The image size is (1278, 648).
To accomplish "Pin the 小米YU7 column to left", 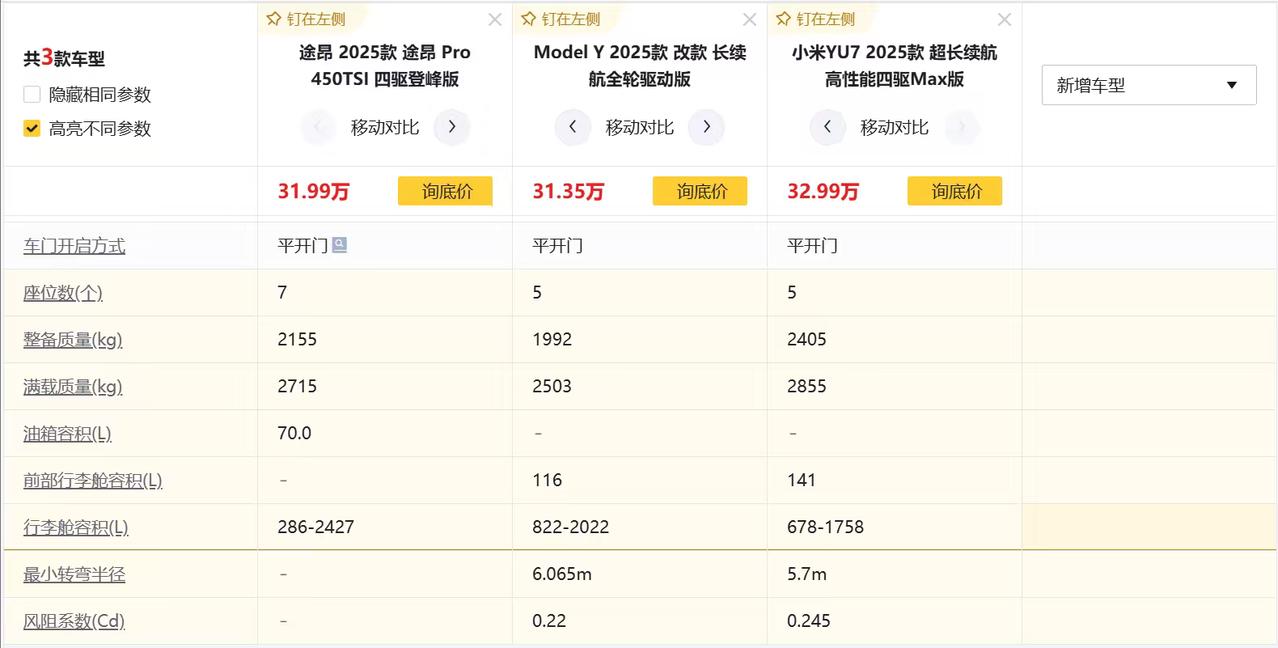I will pyautogui.click(x=816, y=19).
